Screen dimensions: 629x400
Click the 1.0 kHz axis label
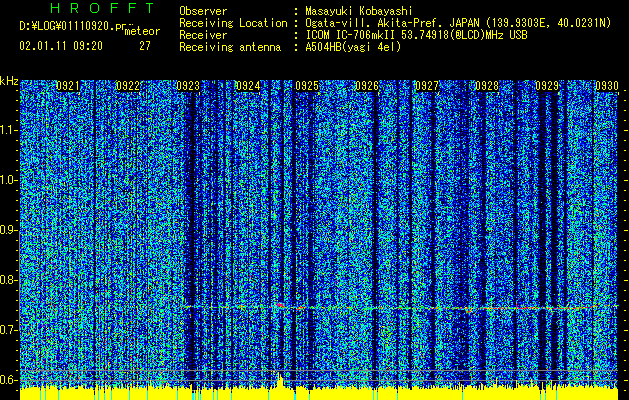(x=9, y=180)
